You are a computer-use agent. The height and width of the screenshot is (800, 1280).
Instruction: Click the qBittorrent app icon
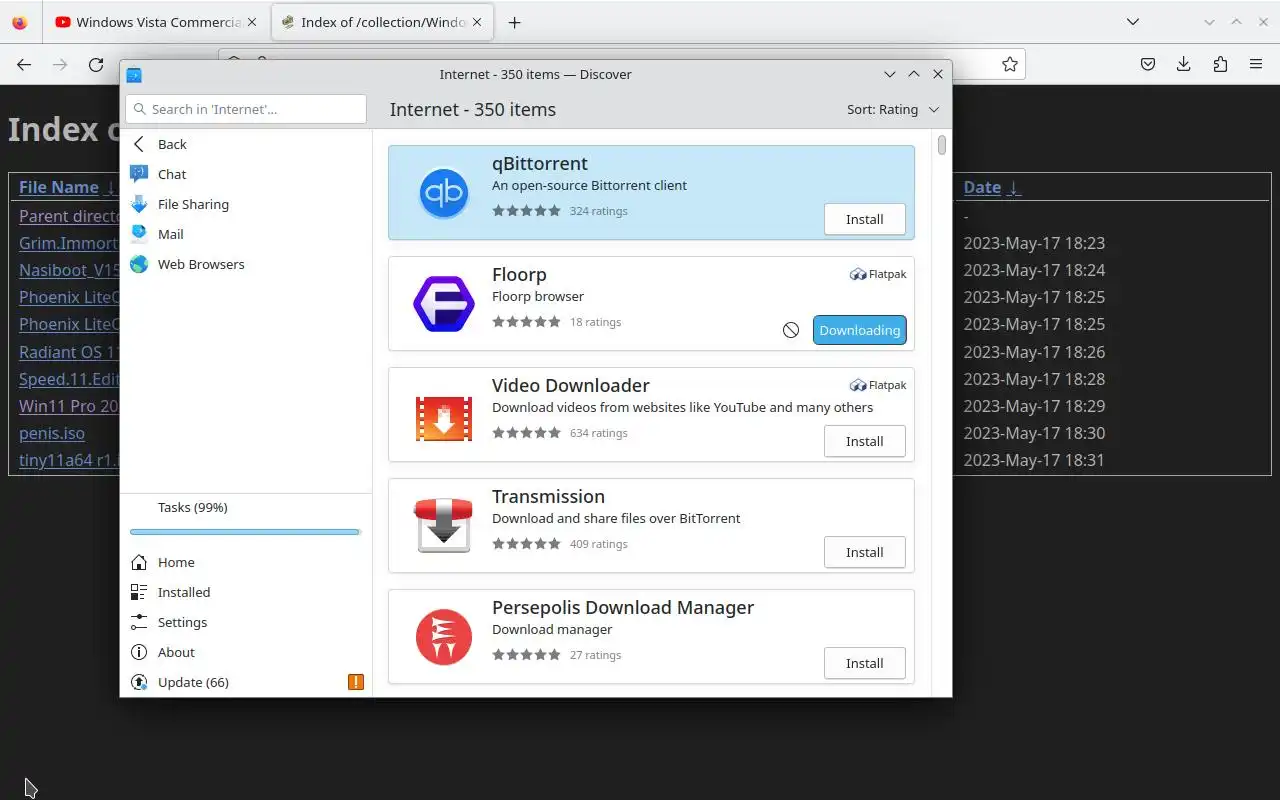(443, 193)
